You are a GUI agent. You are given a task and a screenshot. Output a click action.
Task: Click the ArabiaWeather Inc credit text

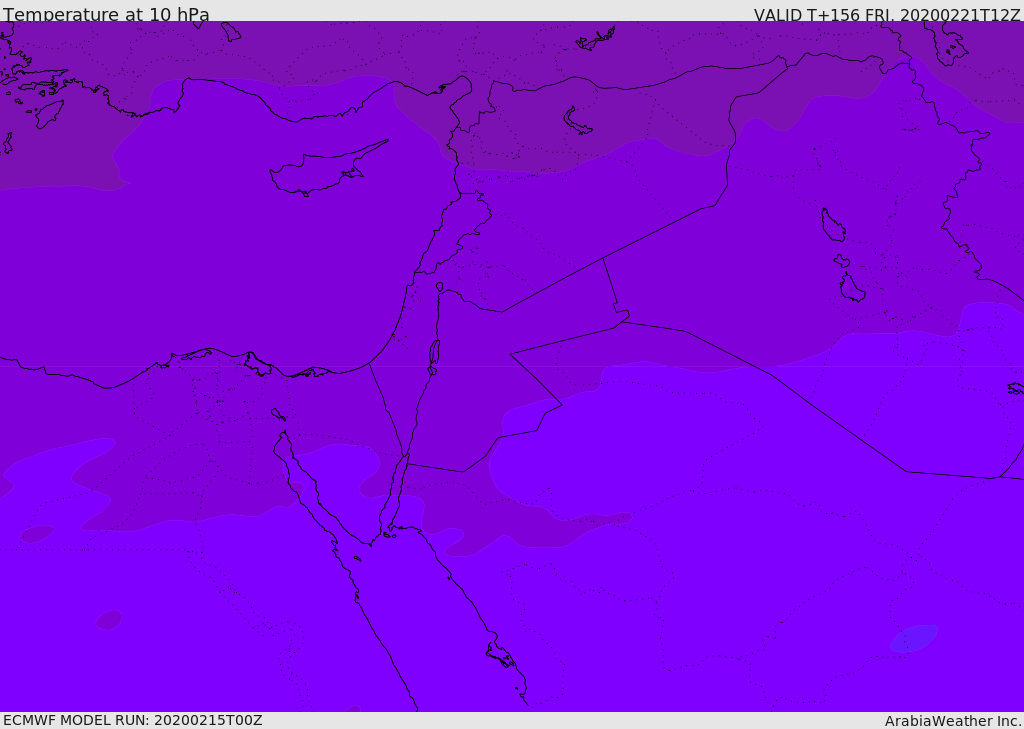[x=952, y=721]
